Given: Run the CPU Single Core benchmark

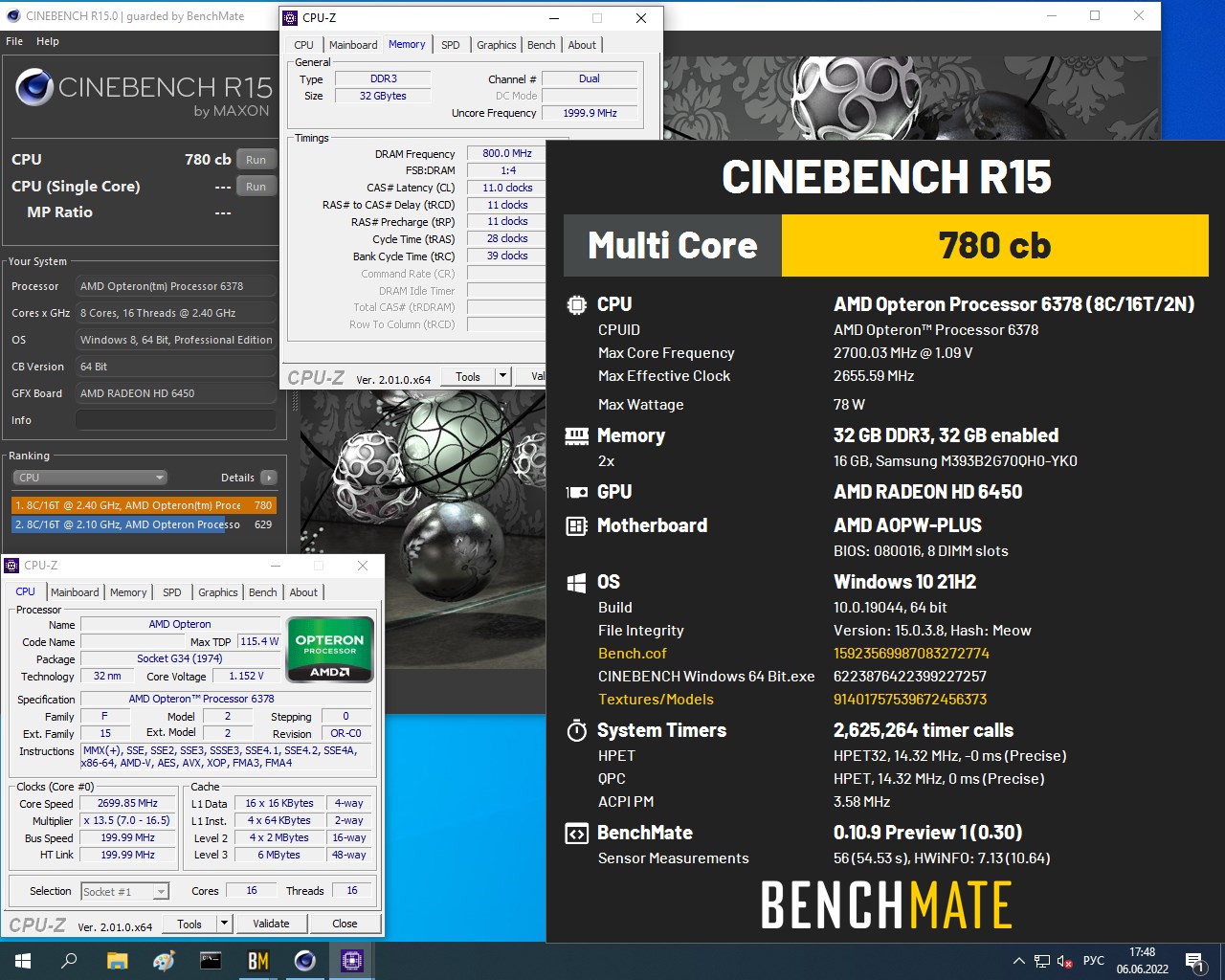Looking at the screenshot, I should point(256,187).
